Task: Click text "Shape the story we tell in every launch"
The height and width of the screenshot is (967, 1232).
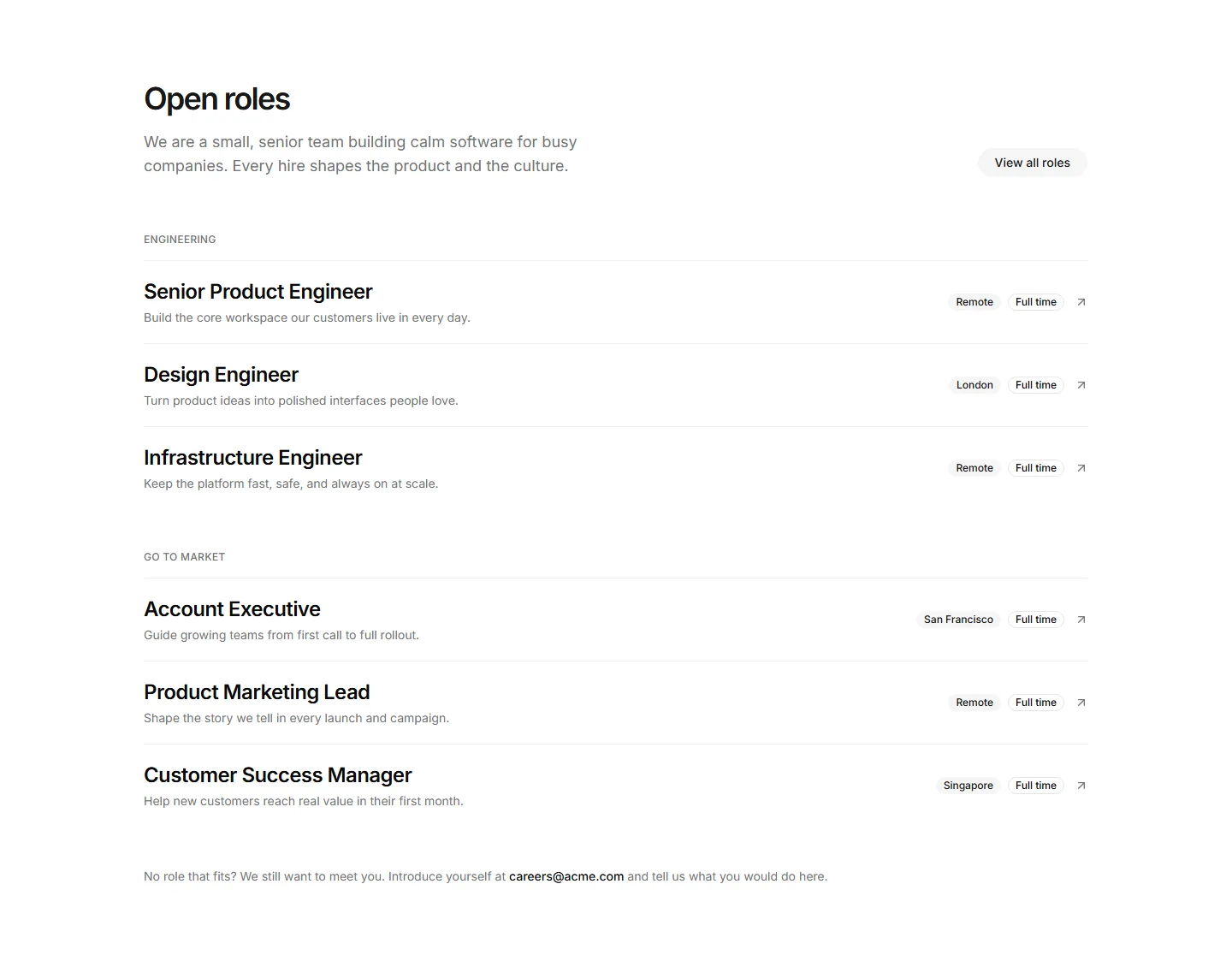Action: [254, 718]
